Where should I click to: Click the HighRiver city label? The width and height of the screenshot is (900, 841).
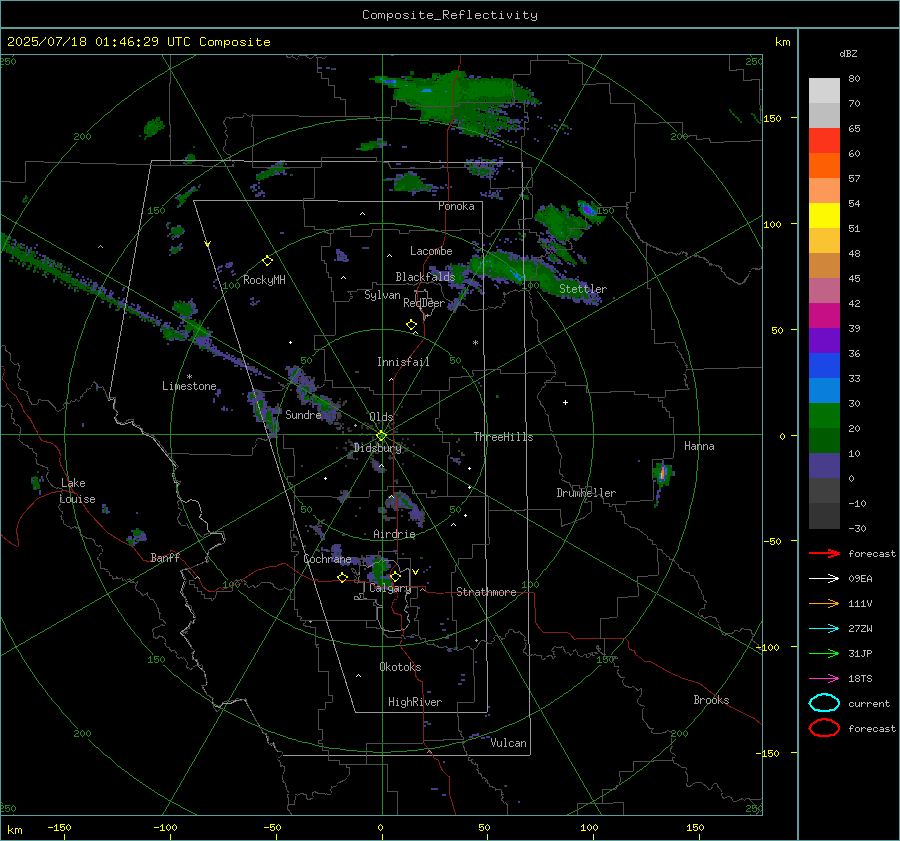[415, 702]
